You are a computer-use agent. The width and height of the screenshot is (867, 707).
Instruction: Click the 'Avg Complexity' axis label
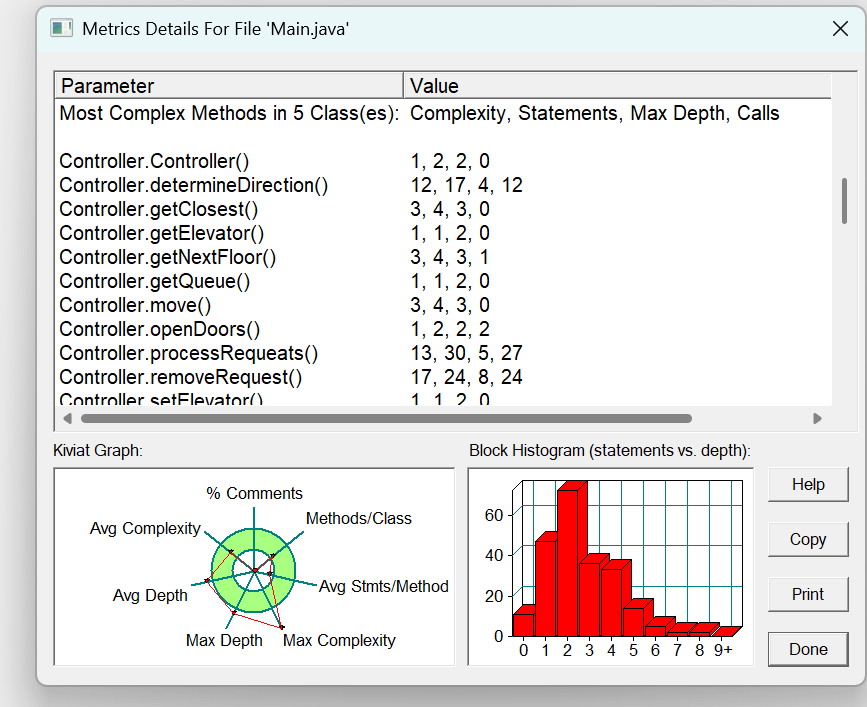click(x=145, y=528)
